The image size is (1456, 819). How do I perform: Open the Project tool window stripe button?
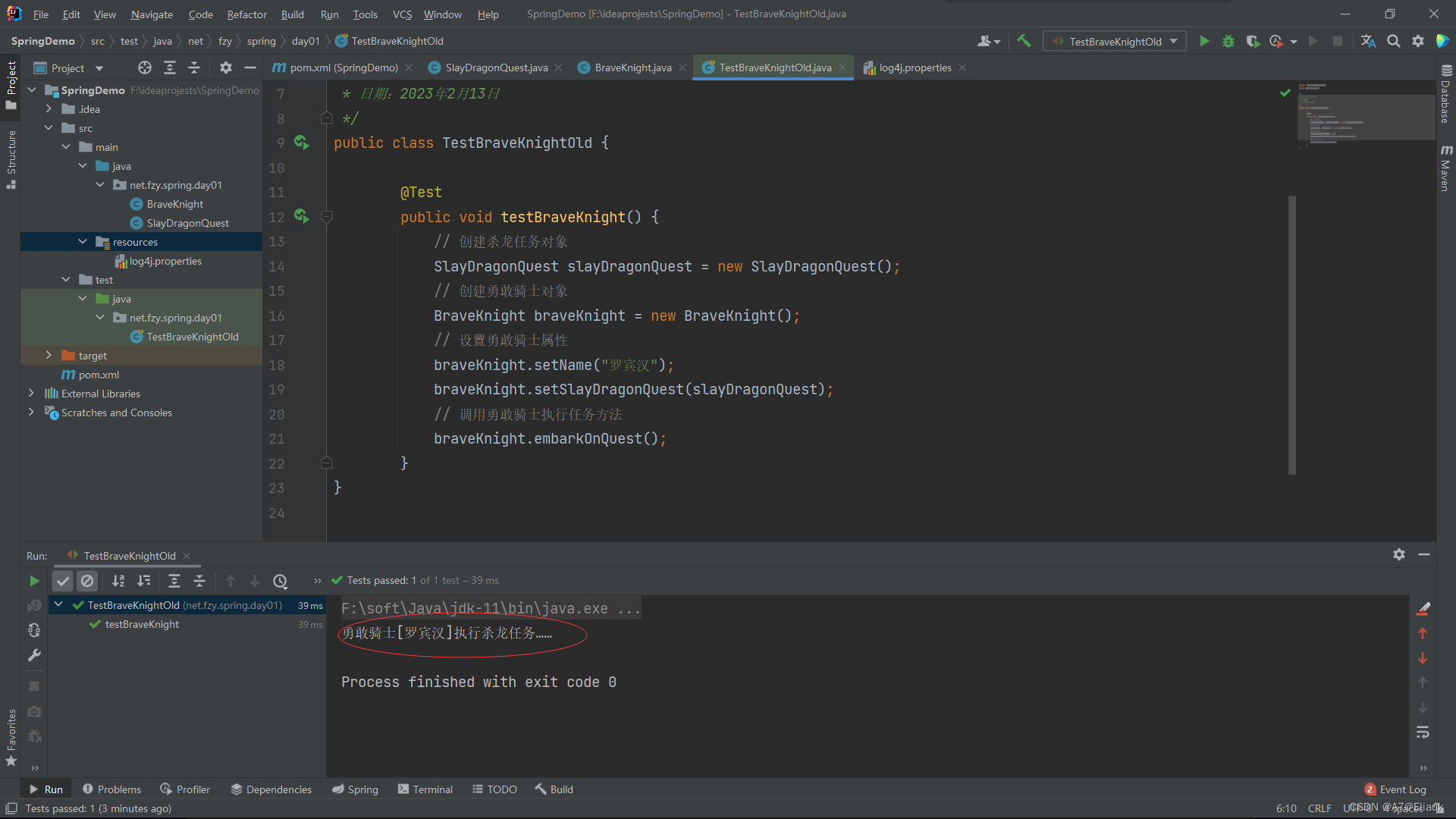pos(11,84)
